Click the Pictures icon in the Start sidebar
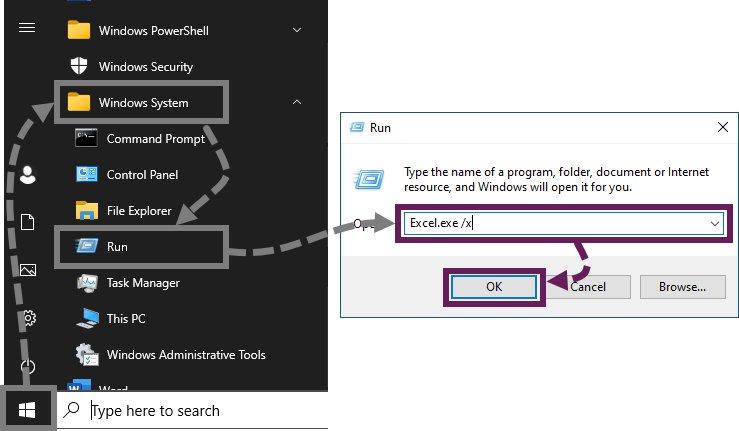This screenshot has height=431, width=739. [28, 270]
